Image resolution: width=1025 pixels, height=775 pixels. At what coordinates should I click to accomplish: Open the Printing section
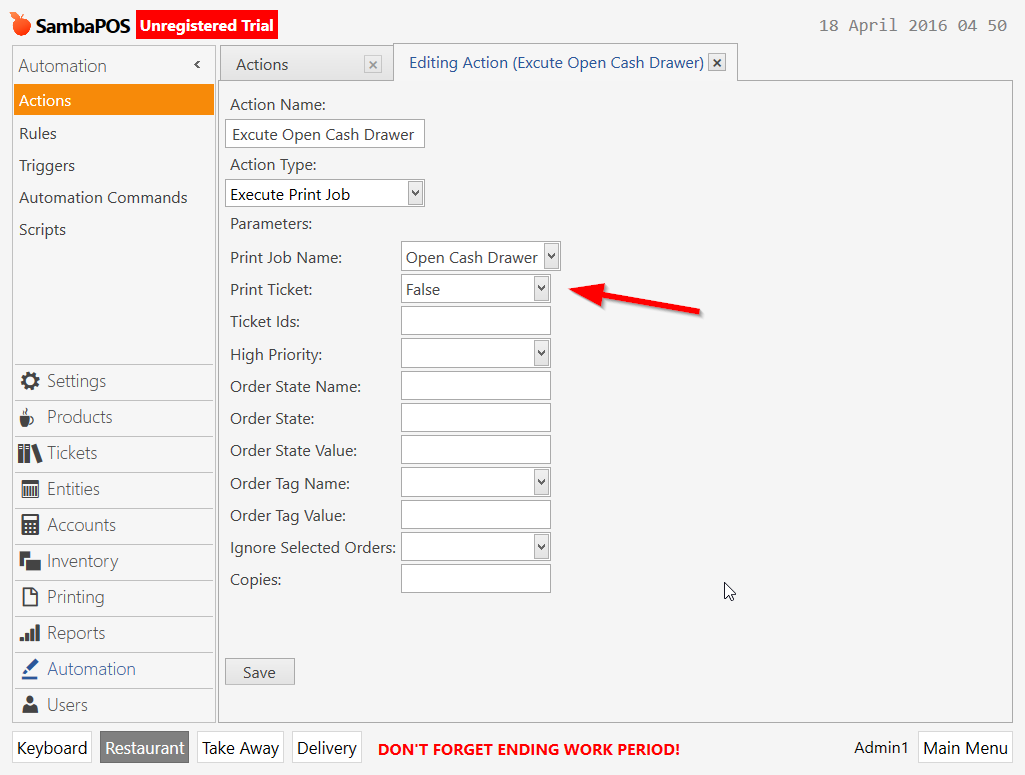pos(114,597)
